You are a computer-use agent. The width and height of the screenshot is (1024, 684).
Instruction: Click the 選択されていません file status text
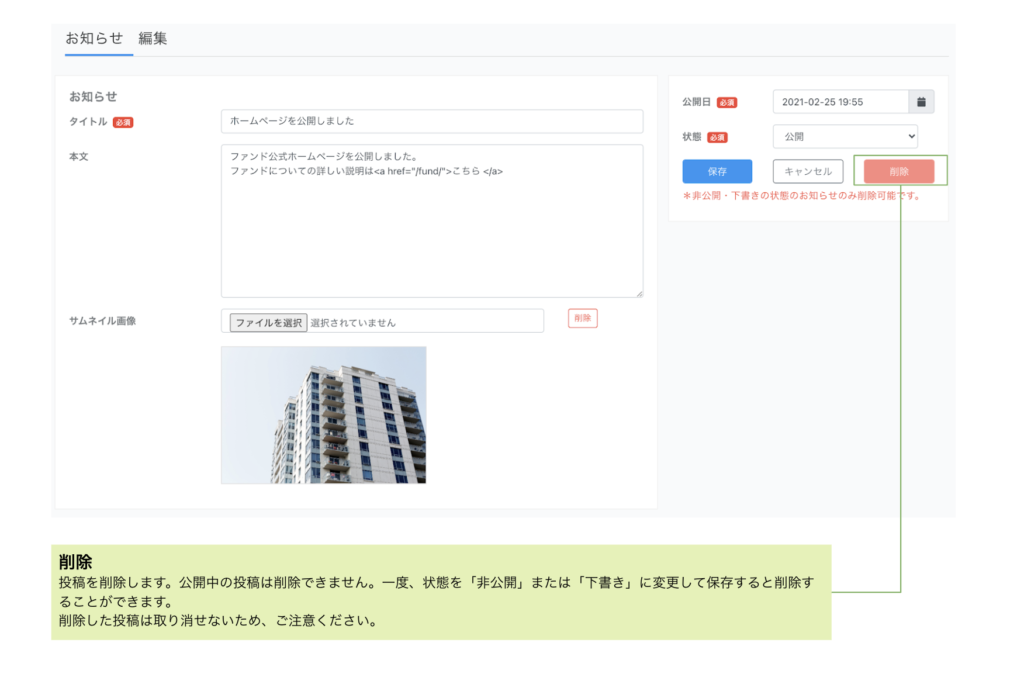pyautogui.click(x=353, y=323)
